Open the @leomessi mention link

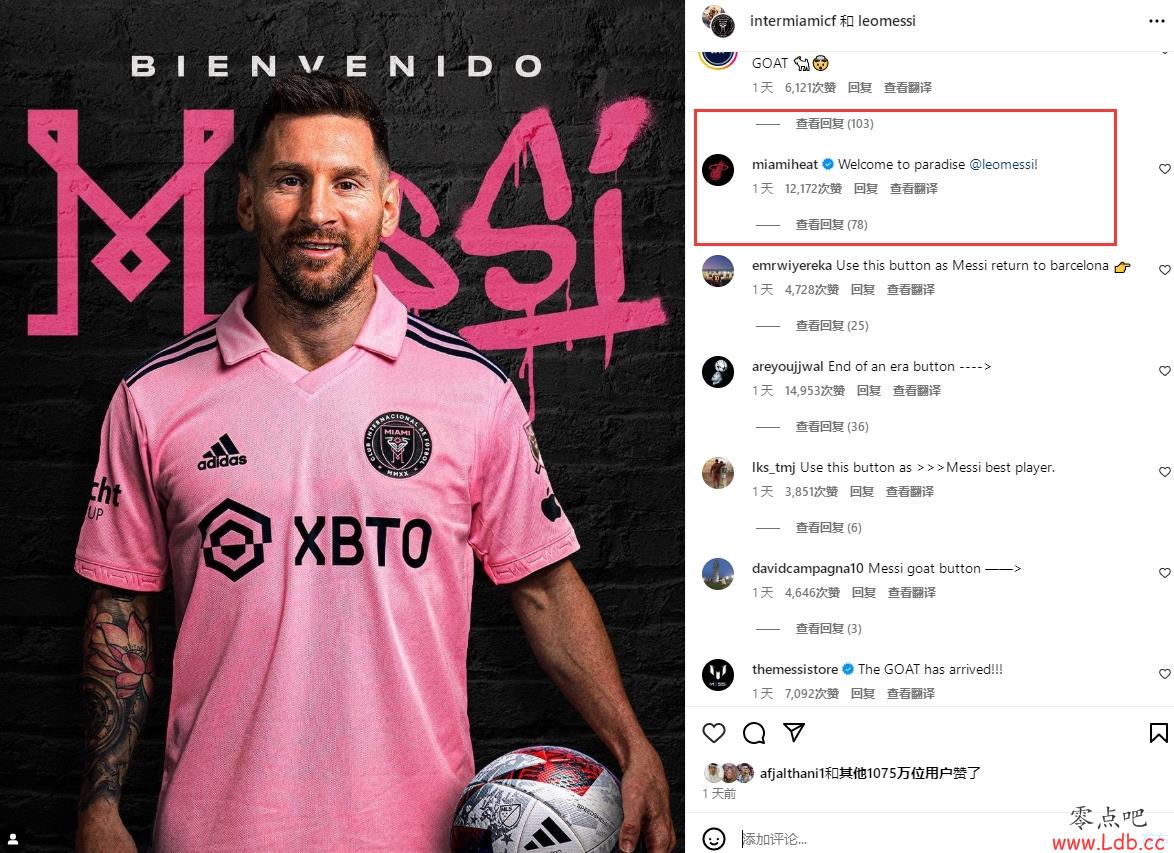click(x=1003, y=164)
